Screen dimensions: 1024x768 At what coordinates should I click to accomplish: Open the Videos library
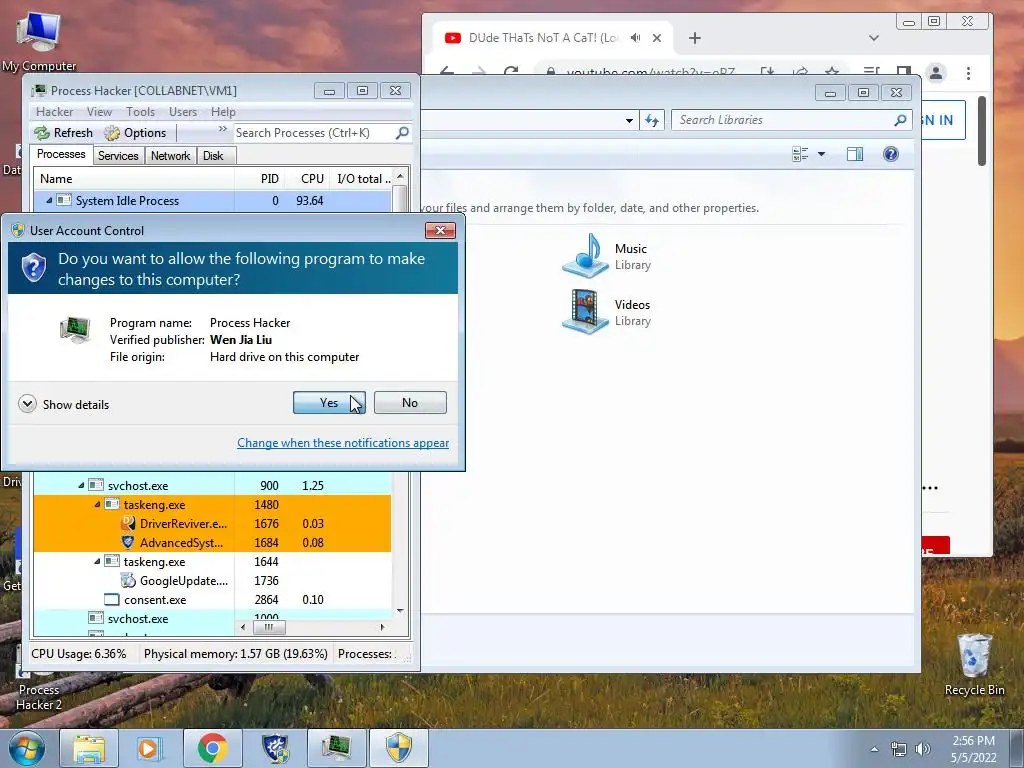607,312
